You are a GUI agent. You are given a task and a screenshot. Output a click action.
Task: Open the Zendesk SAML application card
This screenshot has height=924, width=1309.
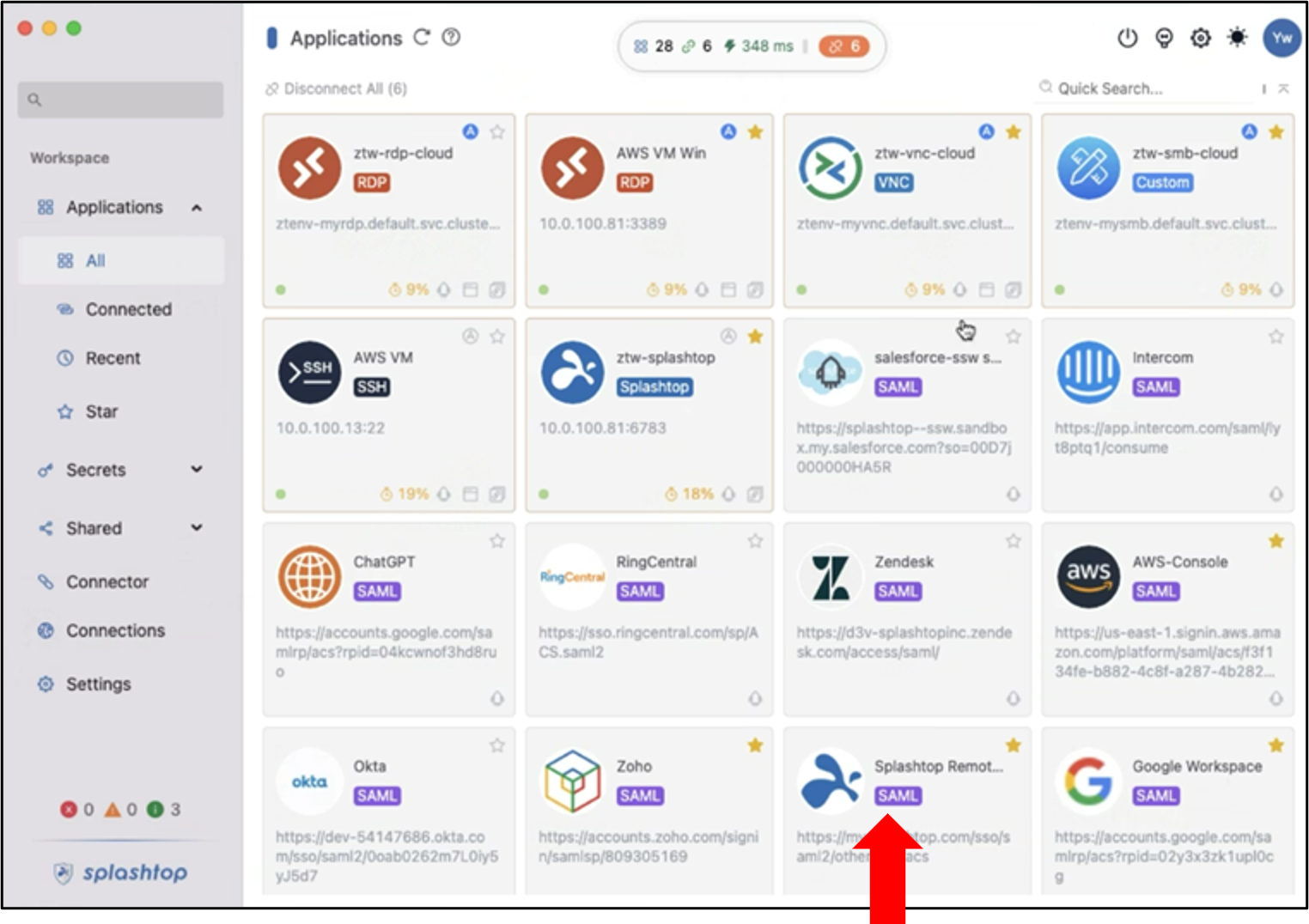(906, 618)
